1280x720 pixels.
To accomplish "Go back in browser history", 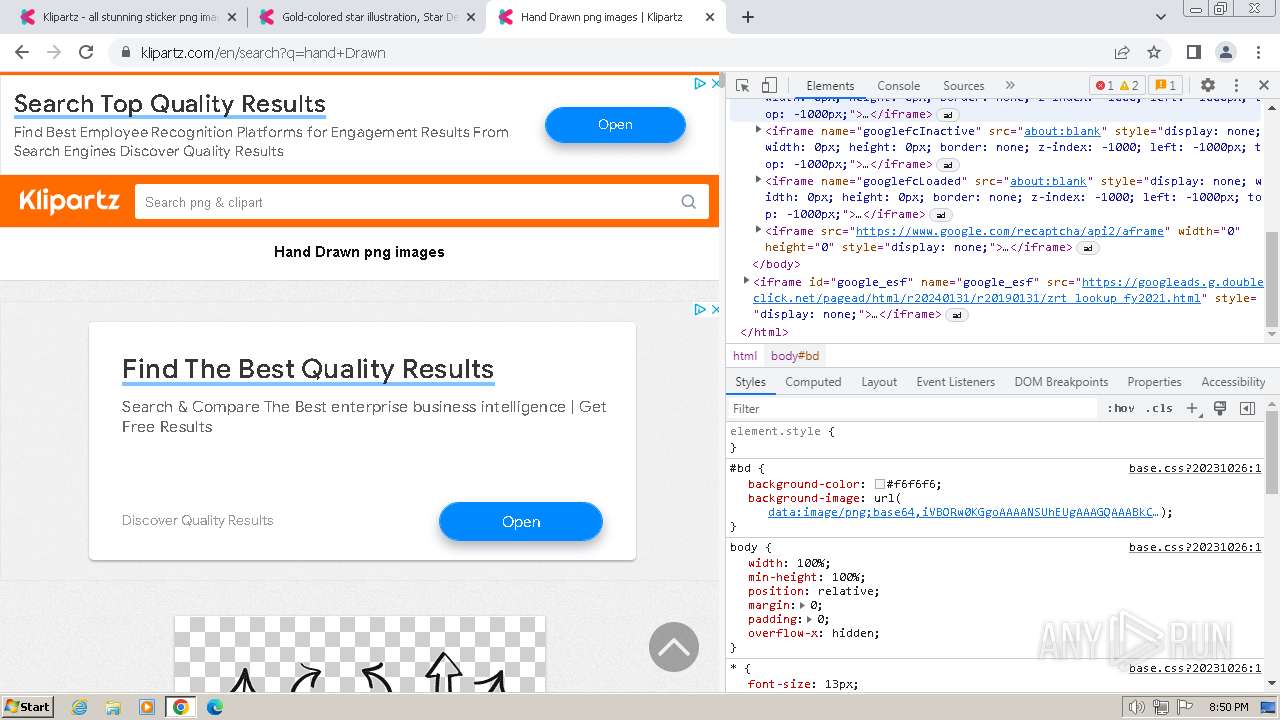I will [22, 52].
